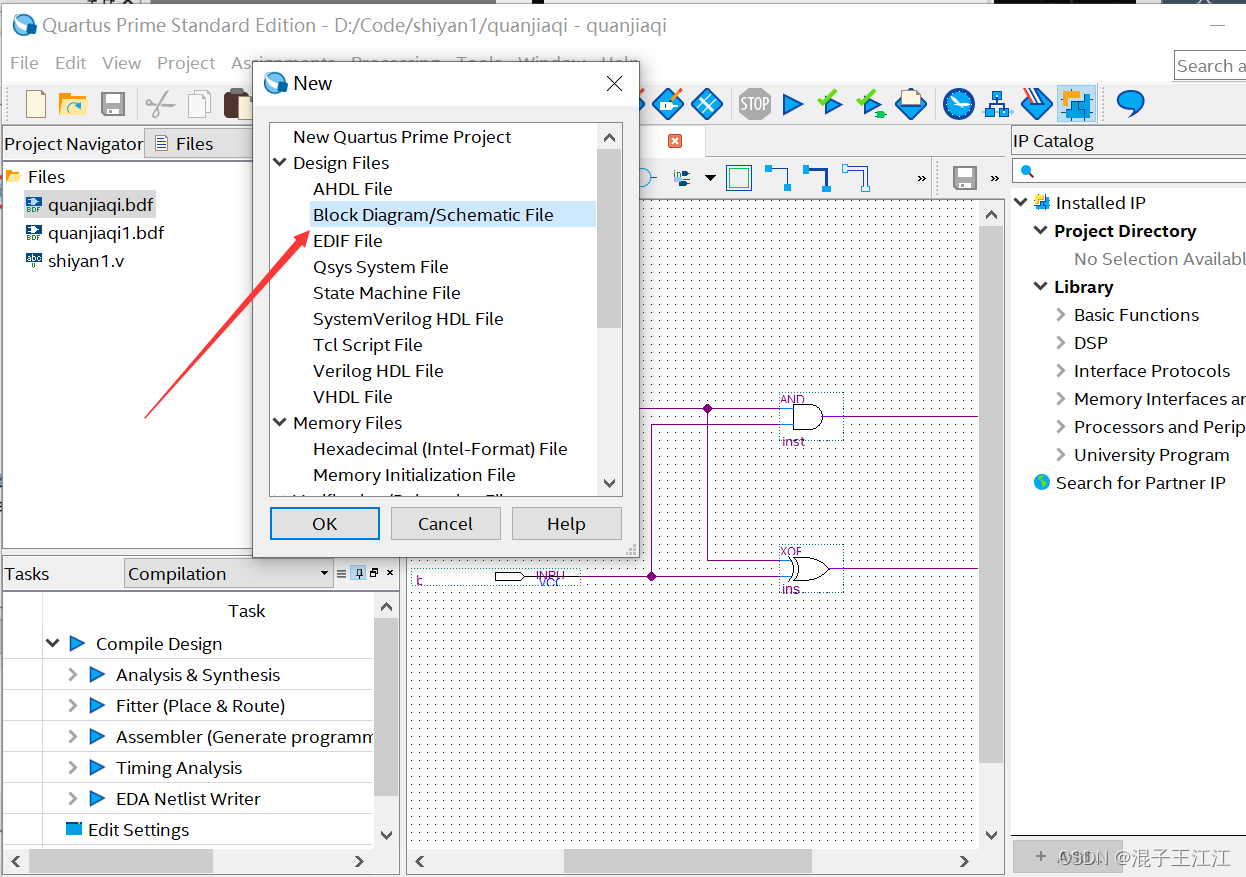Screen dimensions: 1246x877
Task: Expand the Analysis & Synthesis task
Action: click(72, 675)
